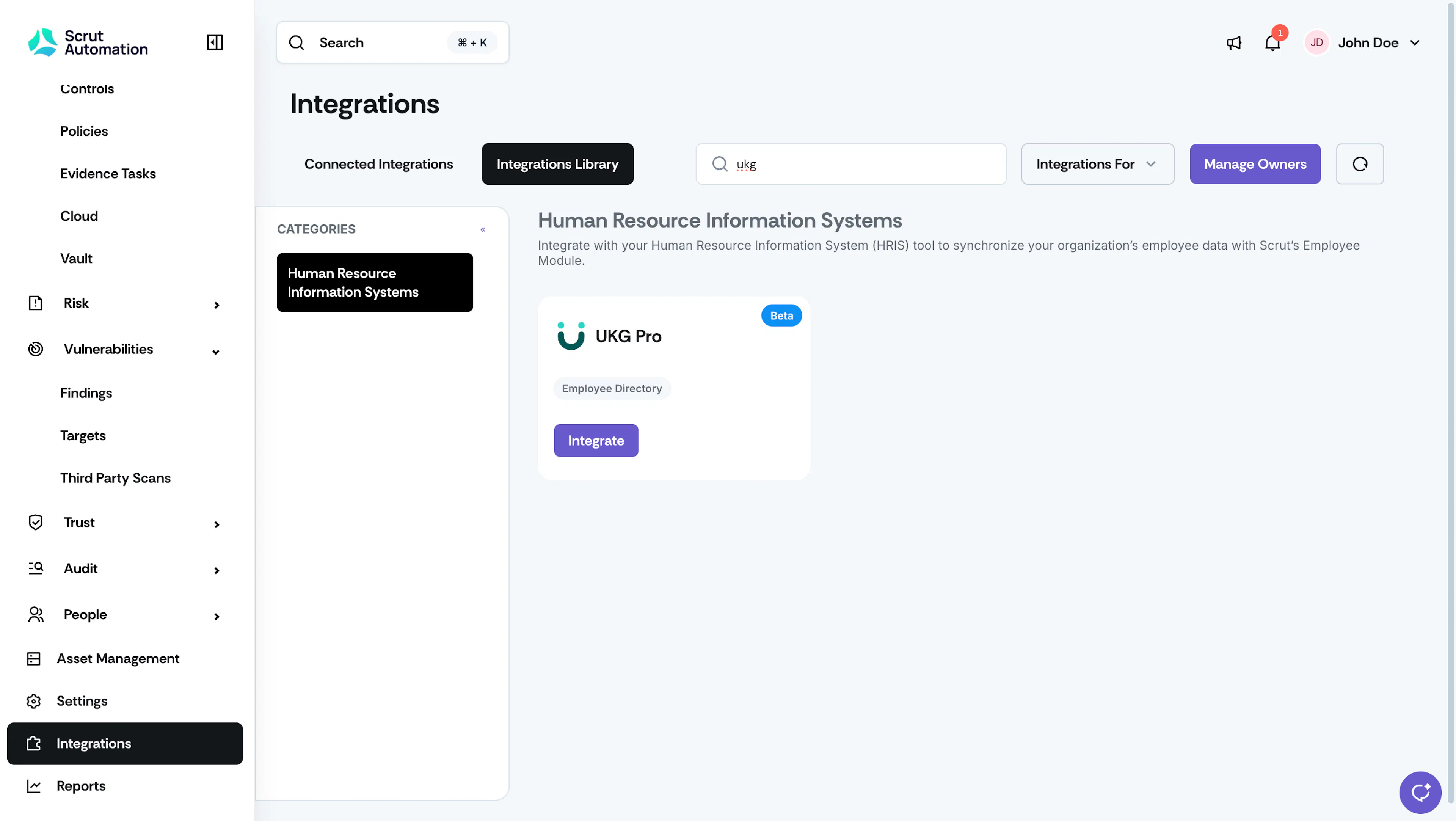Open the Integrations For dropdown
1456x821 pixels.
coord(1097,164)
